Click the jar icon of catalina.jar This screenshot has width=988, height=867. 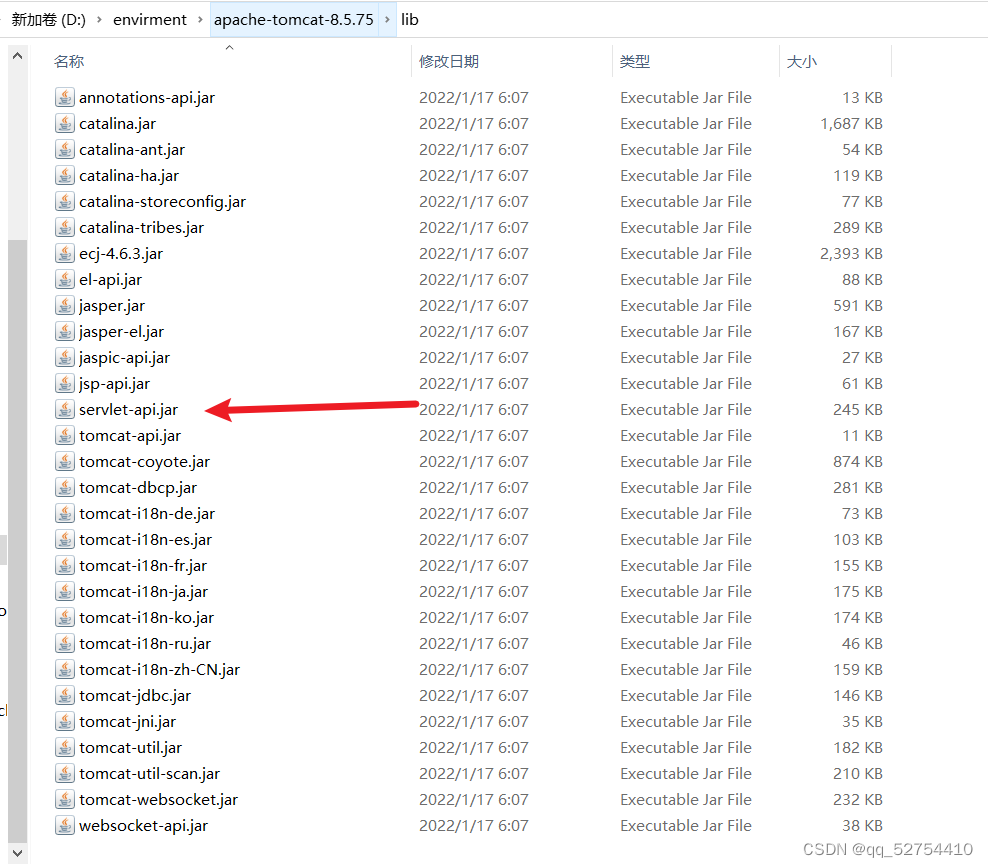tap(64, 123)
